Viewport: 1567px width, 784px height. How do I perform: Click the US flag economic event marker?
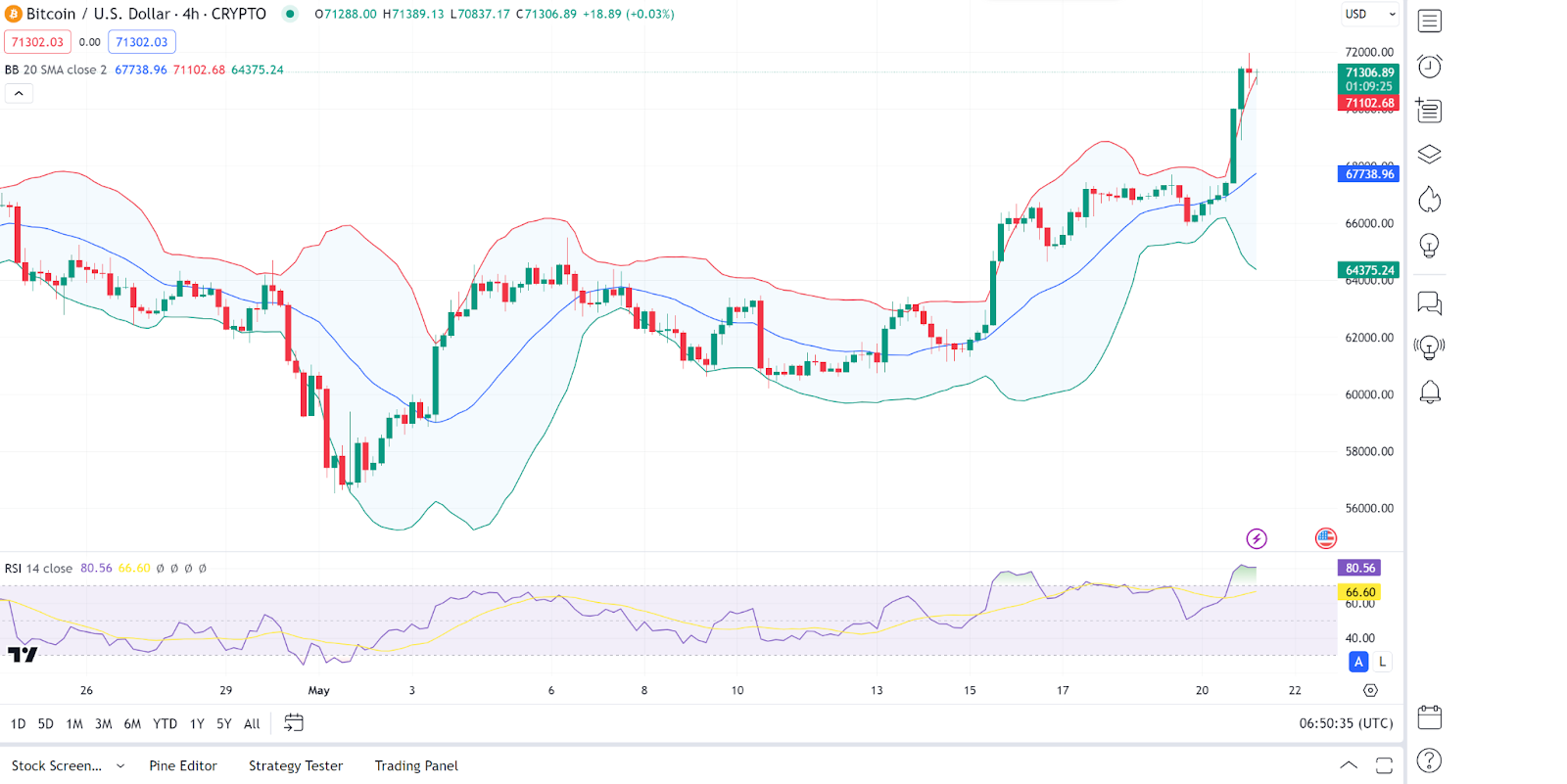tap(1325, 537)
